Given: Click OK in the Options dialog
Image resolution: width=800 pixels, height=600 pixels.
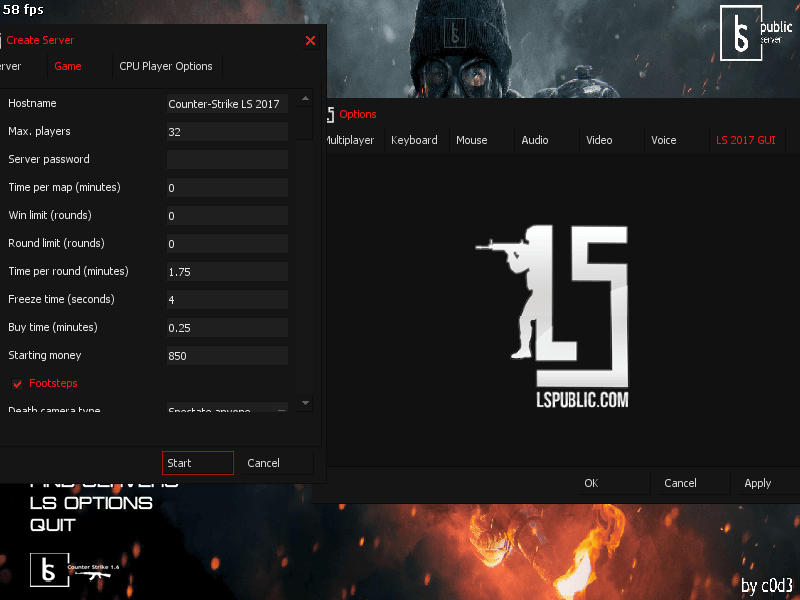Looking at the screenshot, I should tap(591, 483).
